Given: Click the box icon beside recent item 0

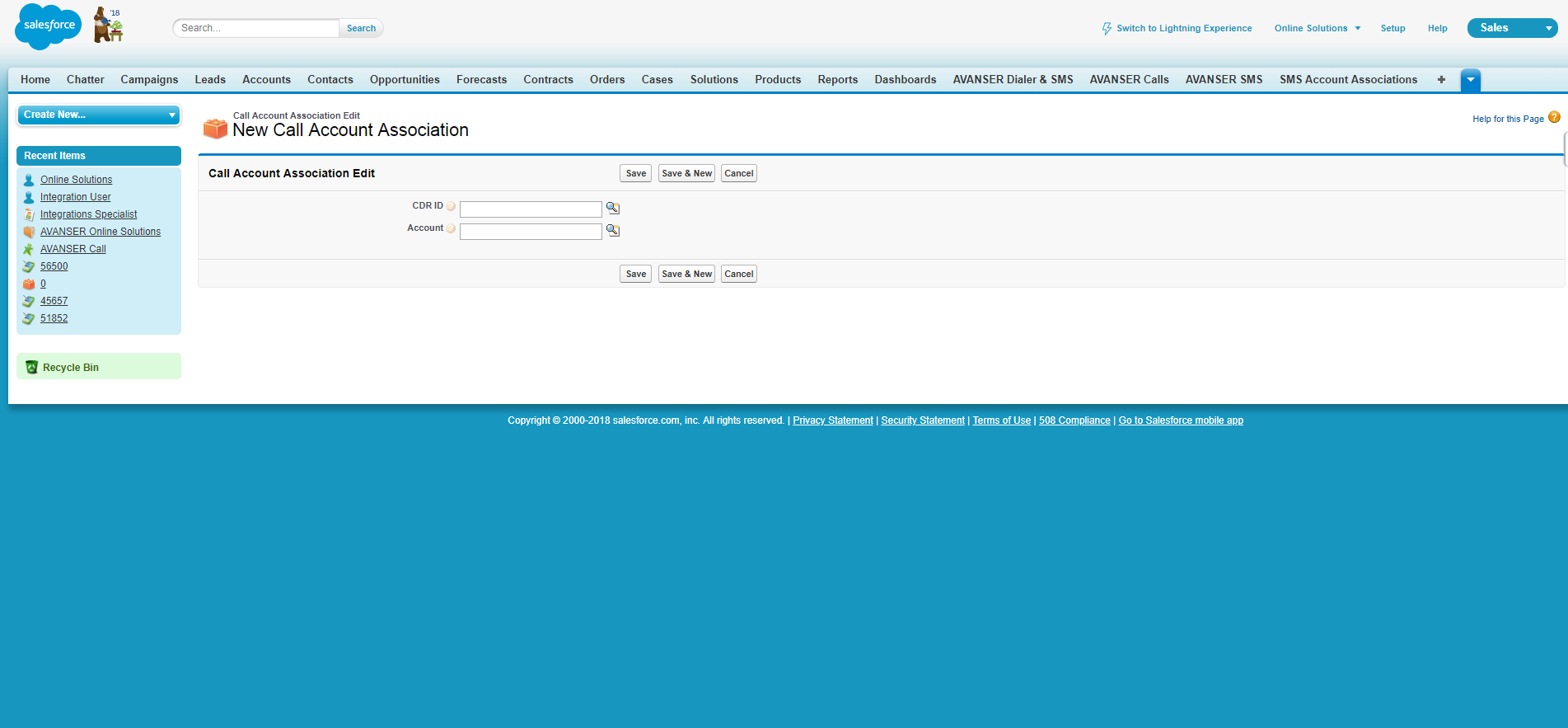Looking at the screenshot, I should point(29,284).
